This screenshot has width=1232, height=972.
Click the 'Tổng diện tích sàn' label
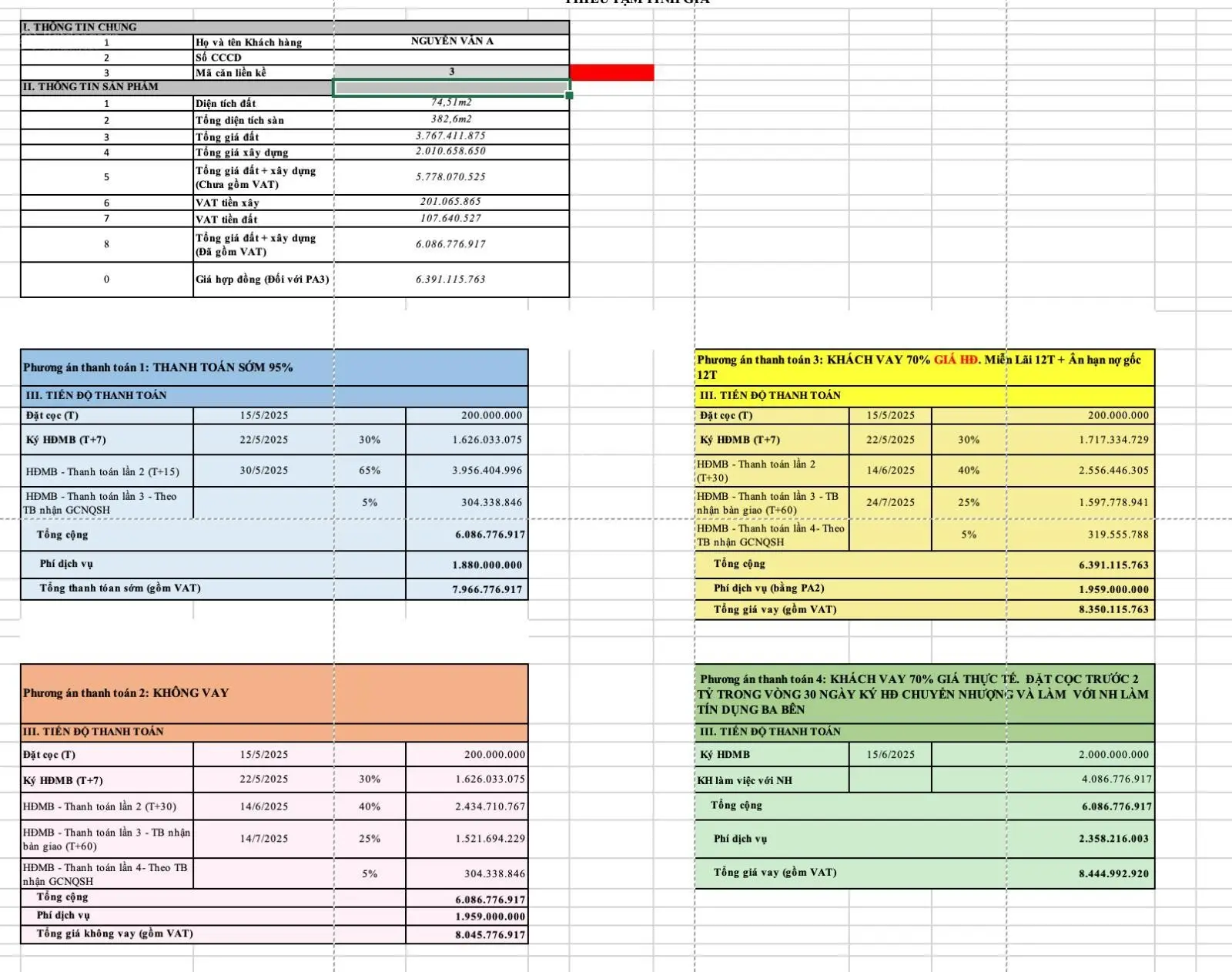coord(263,120)
